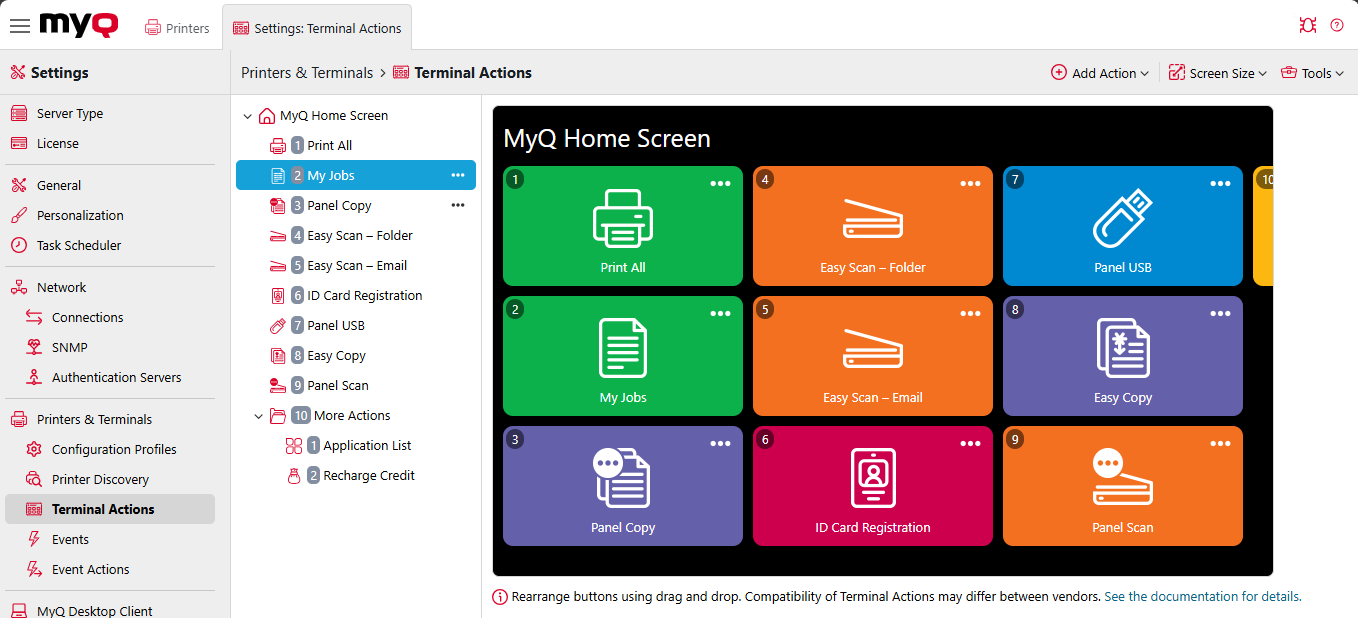Collapse the MyQ Home Screen tree node
Image resolution: width=1358 pixels, height=618 pixels.
248,116
